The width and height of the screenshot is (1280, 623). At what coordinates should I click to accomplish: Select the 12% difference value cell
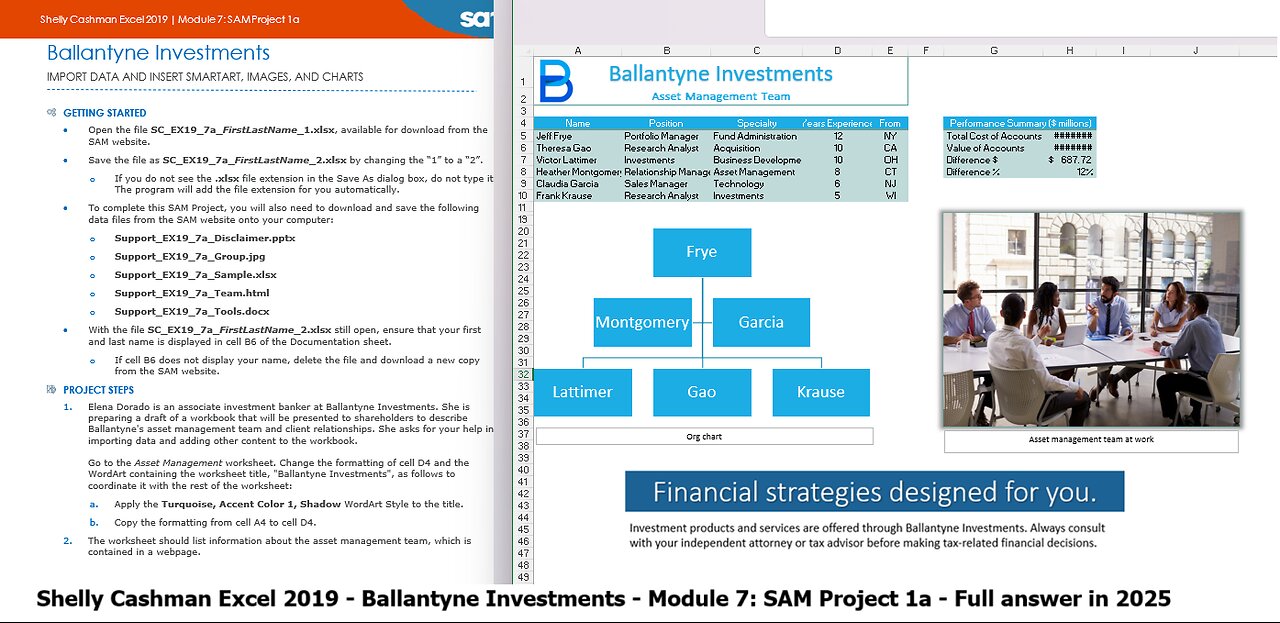(x=1069, y=172)
